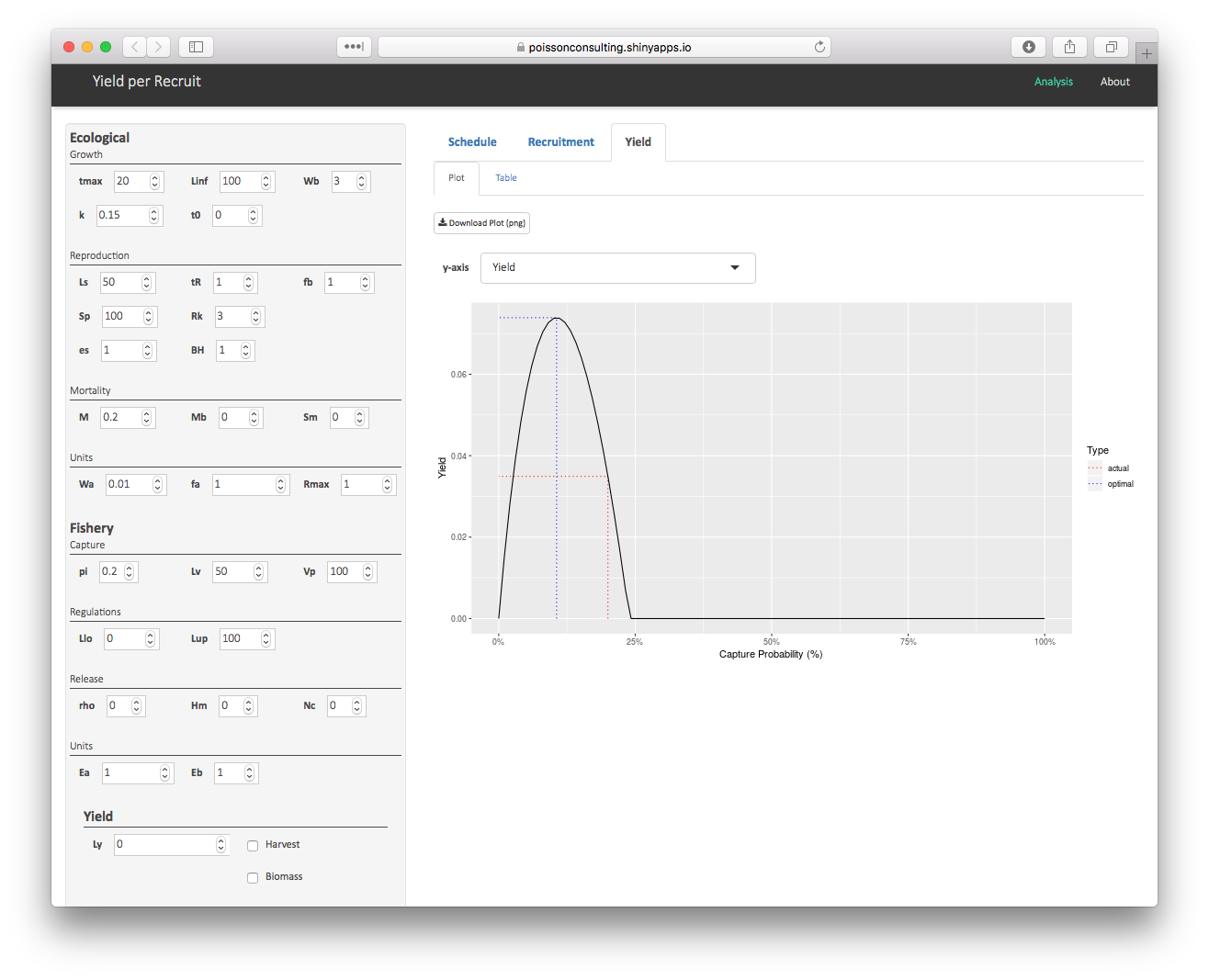The height and width of the screenshot is (980, 1209).
Task: Enable the Harvest checkbox
Action: (x=253, y=846)
